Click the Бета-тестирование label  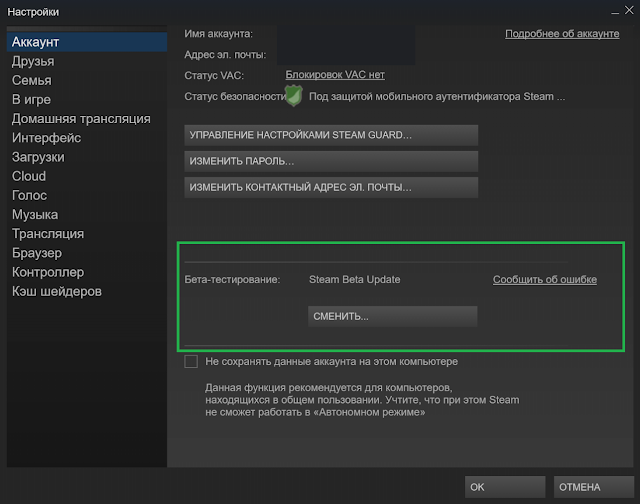(x=232, y=280)
